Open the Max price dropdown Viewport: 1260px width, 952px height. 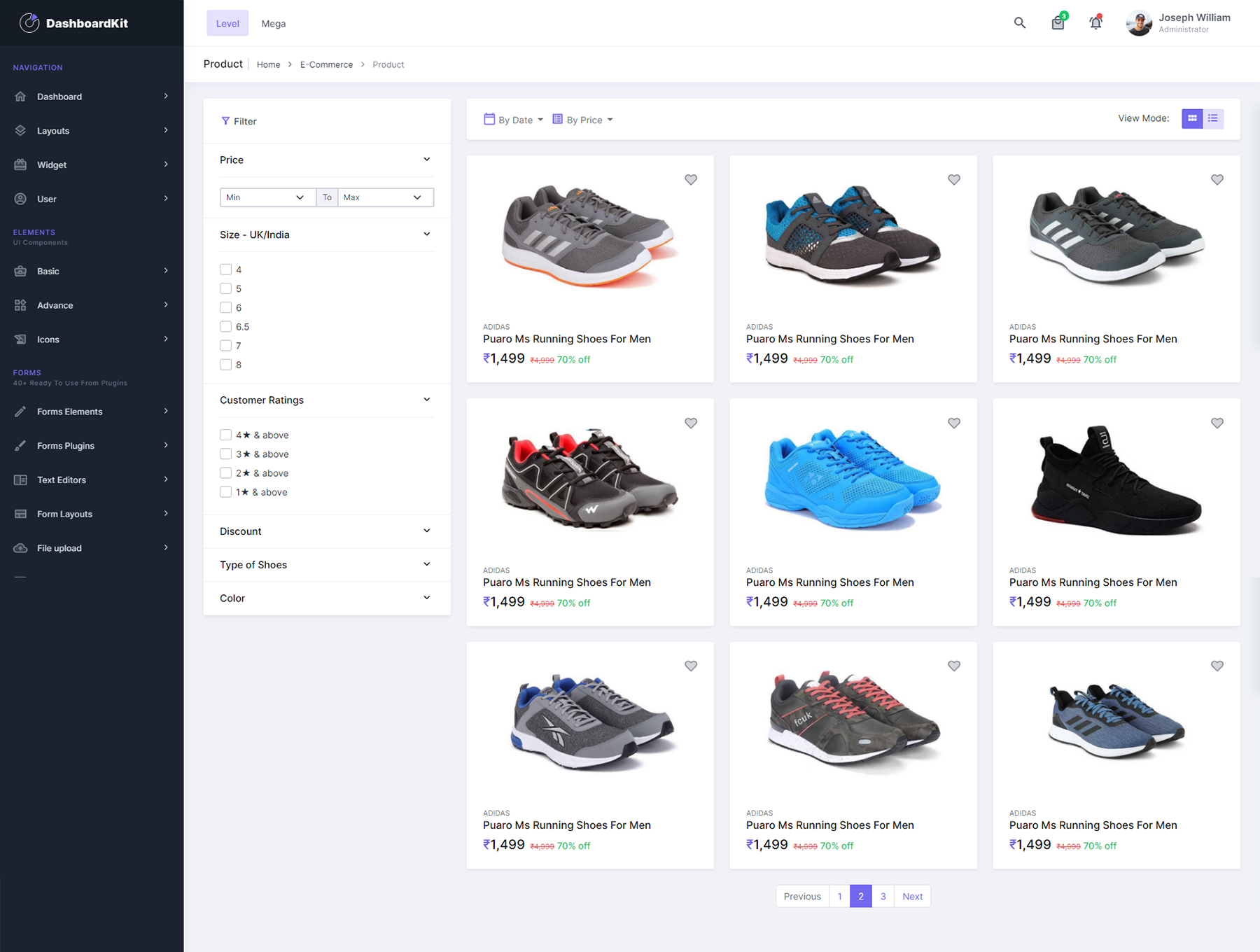(385, 197)
